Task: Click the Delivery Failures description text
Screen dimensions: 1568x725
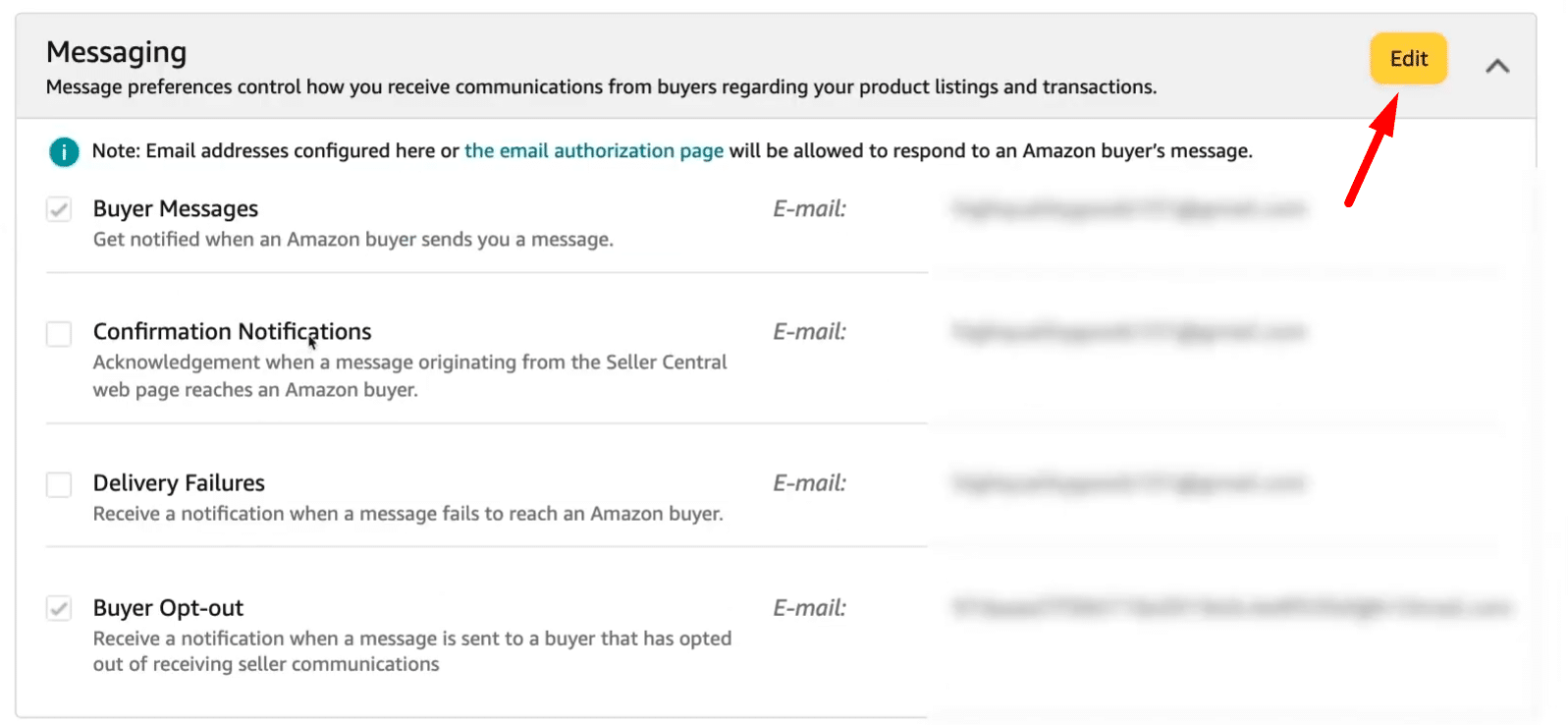Action: pos(407,514)
